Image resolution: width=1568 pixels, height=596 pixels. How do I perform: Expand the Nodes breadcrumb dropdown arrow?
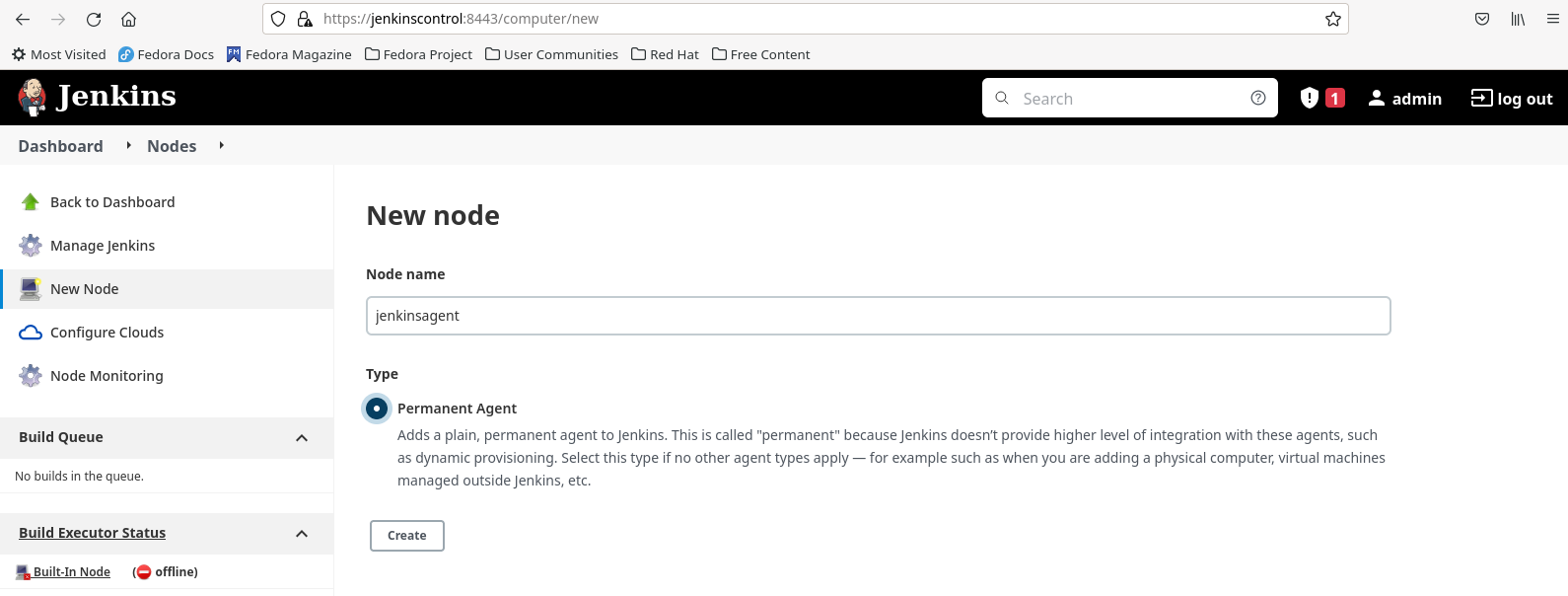click(222, 145)
